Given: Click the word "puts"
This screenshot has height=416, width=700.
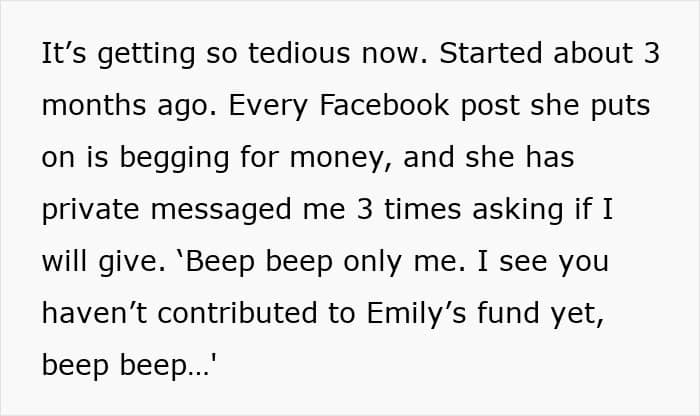Looking at the screenshot, I should [x=621, y=107].
